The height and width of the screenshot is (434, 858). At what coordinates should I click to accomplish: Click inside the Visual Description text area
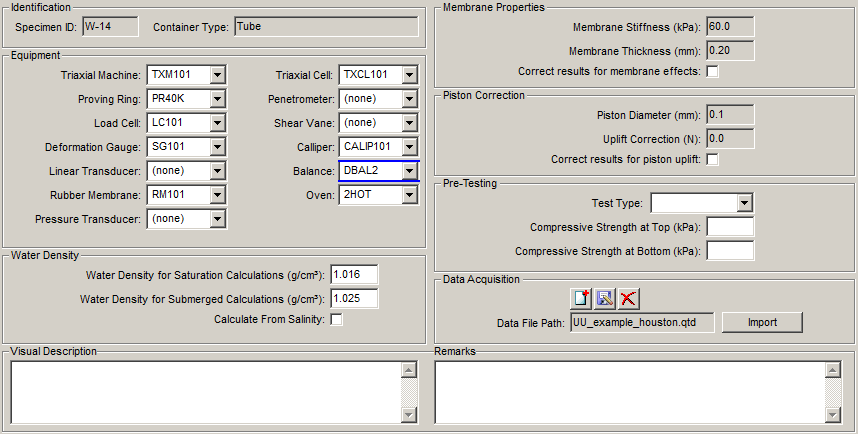pos(205,391)
